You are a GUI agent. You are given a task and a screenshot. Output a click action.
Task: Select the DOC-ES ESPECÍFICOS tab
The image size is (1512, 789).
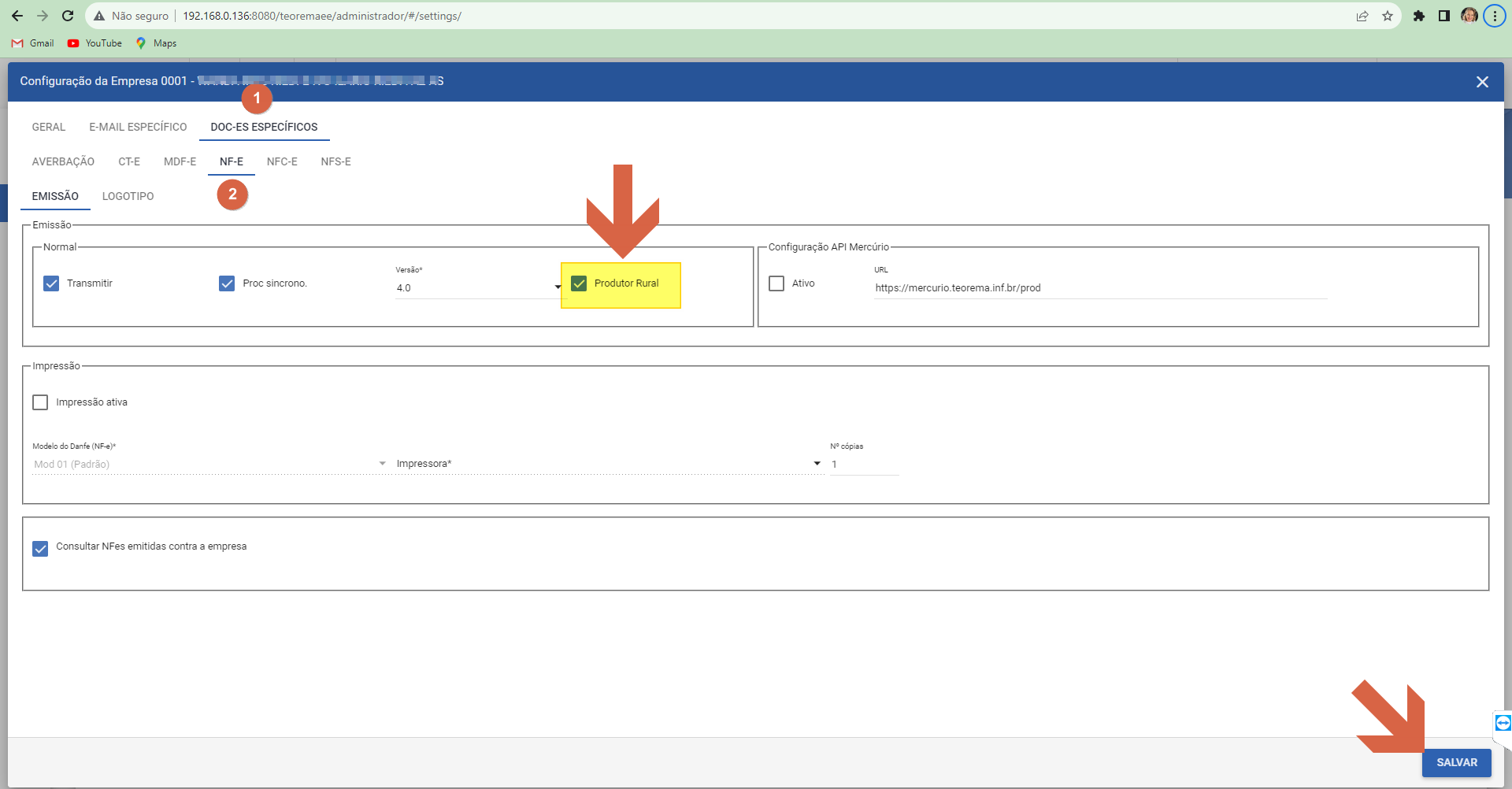[264, 127]
